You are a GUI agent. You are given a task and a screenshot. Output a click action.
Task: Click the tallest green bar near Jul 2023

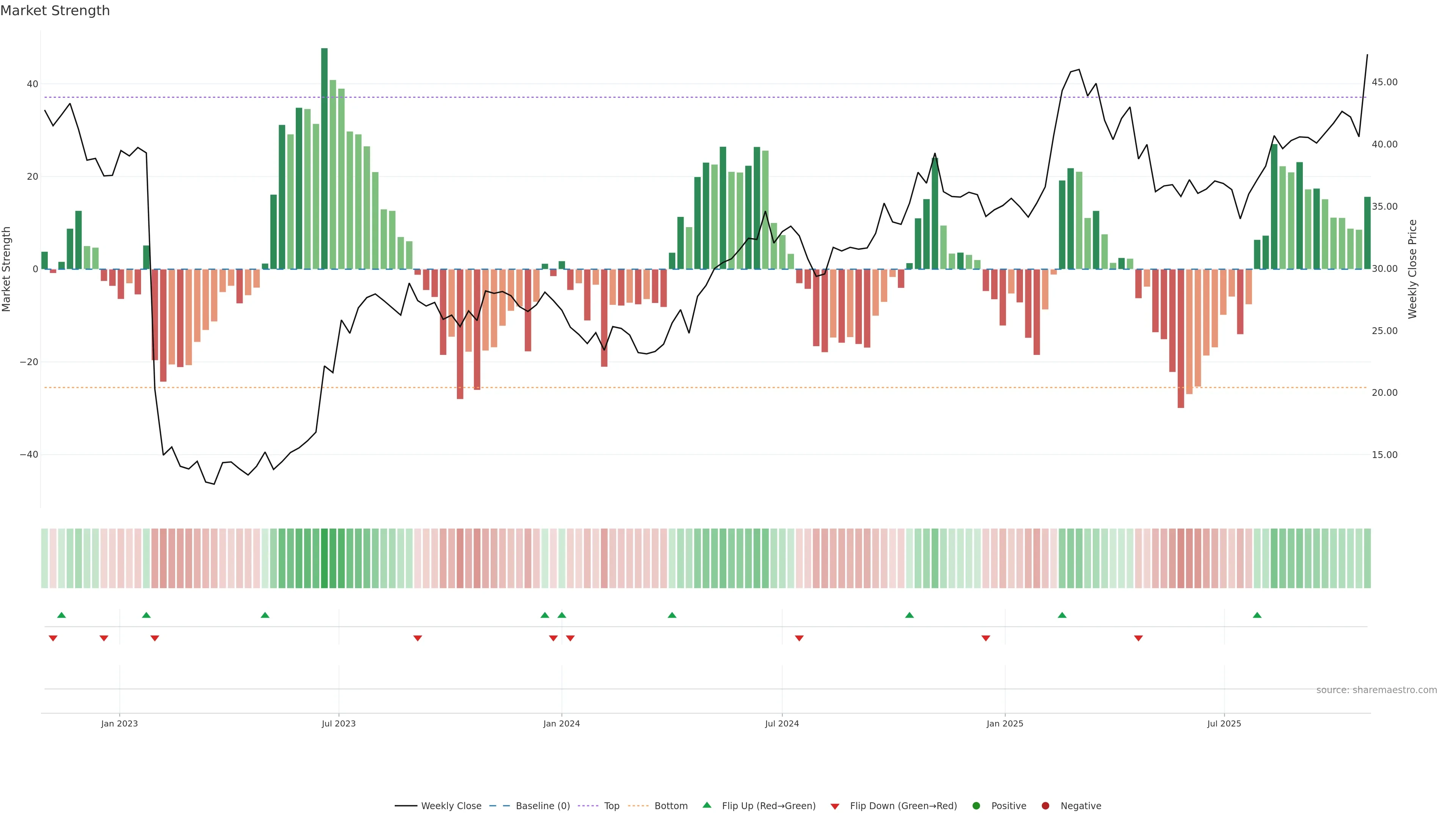[325, 158]
